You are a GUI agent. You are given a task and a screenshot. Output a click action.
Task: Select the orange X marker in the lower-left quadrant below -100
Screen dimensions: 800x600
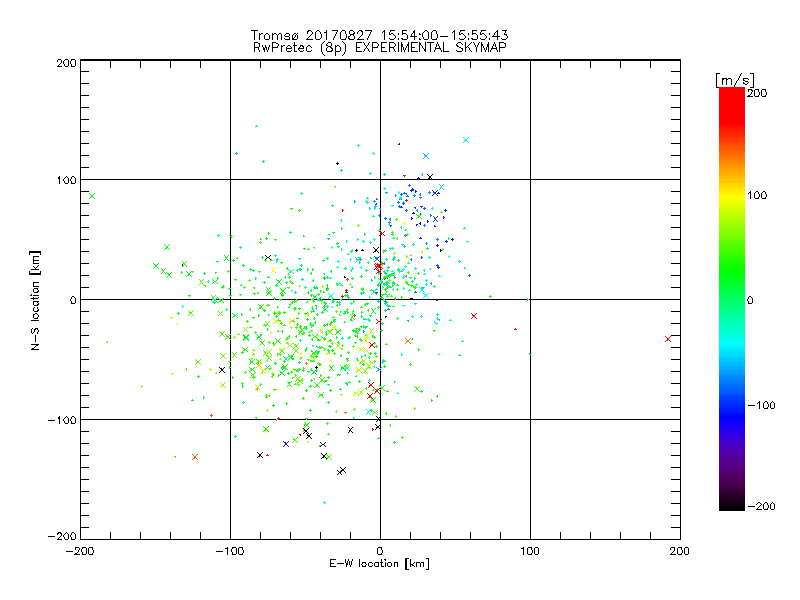194,457
